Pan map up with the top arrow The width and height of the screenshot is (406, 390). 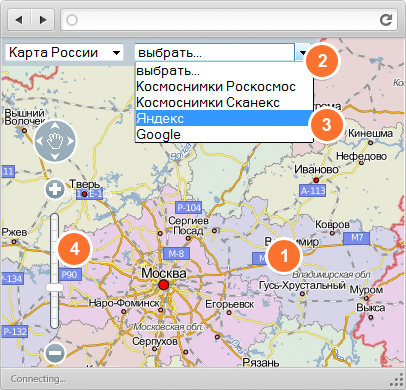click(x=55, y=126)
